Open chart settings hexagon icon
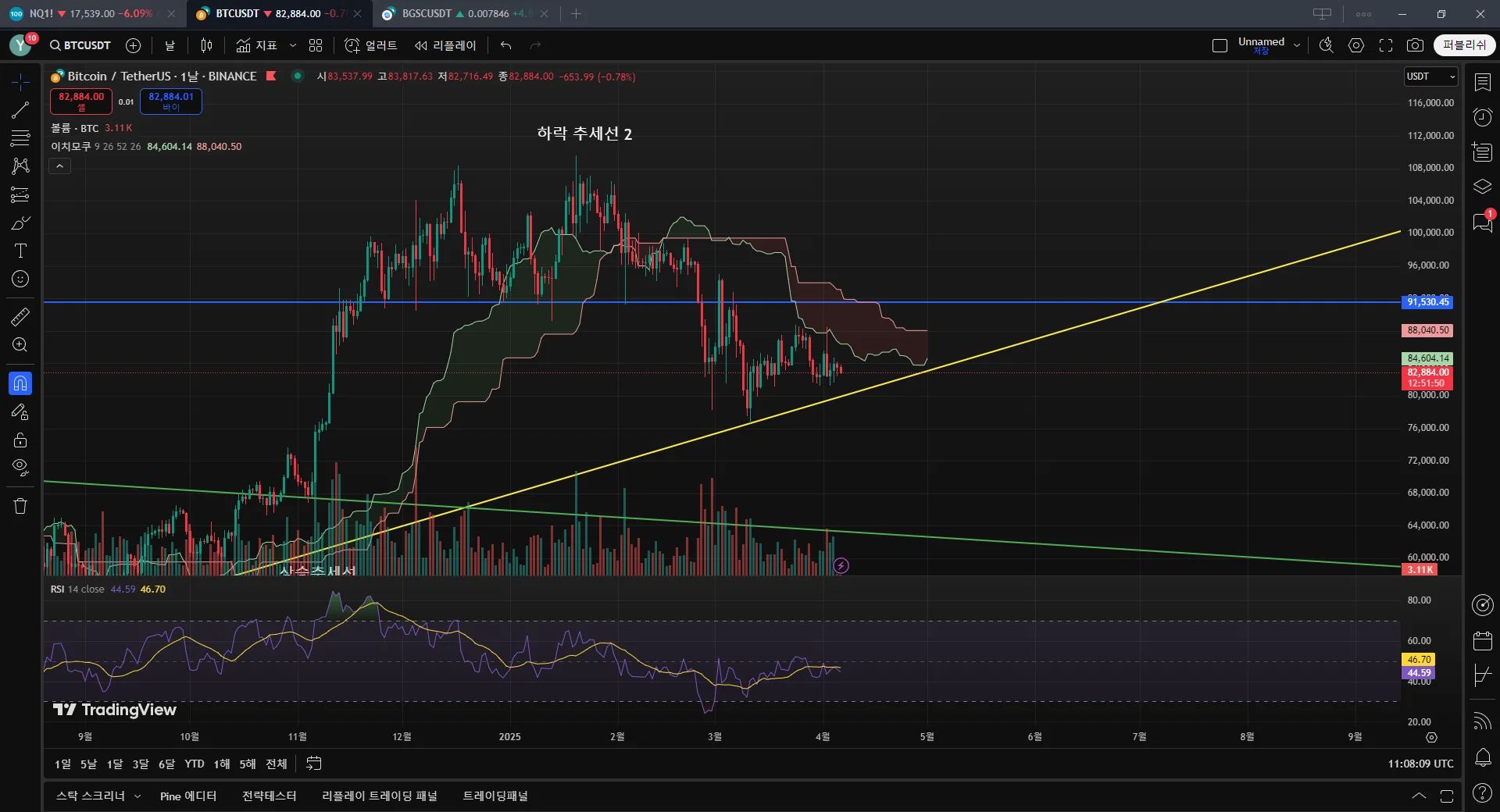1500x812 pixels. coord(1356,45)
